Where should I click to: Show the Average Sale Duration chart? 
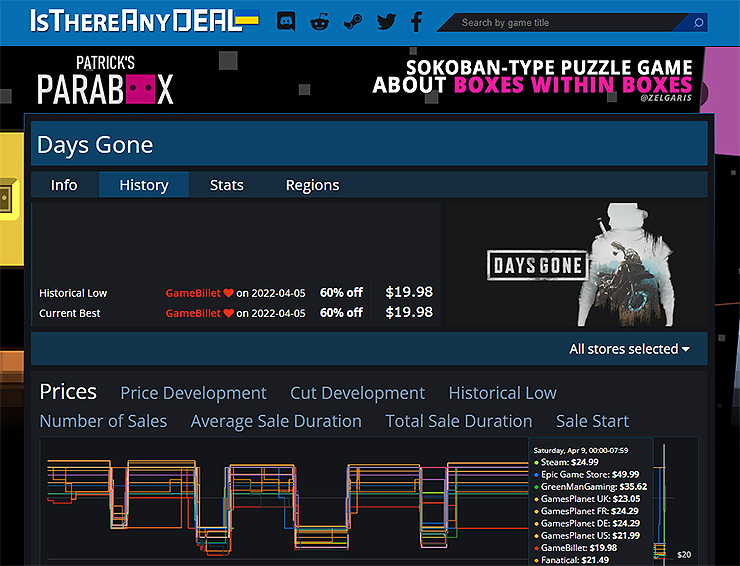click(276, 421)
